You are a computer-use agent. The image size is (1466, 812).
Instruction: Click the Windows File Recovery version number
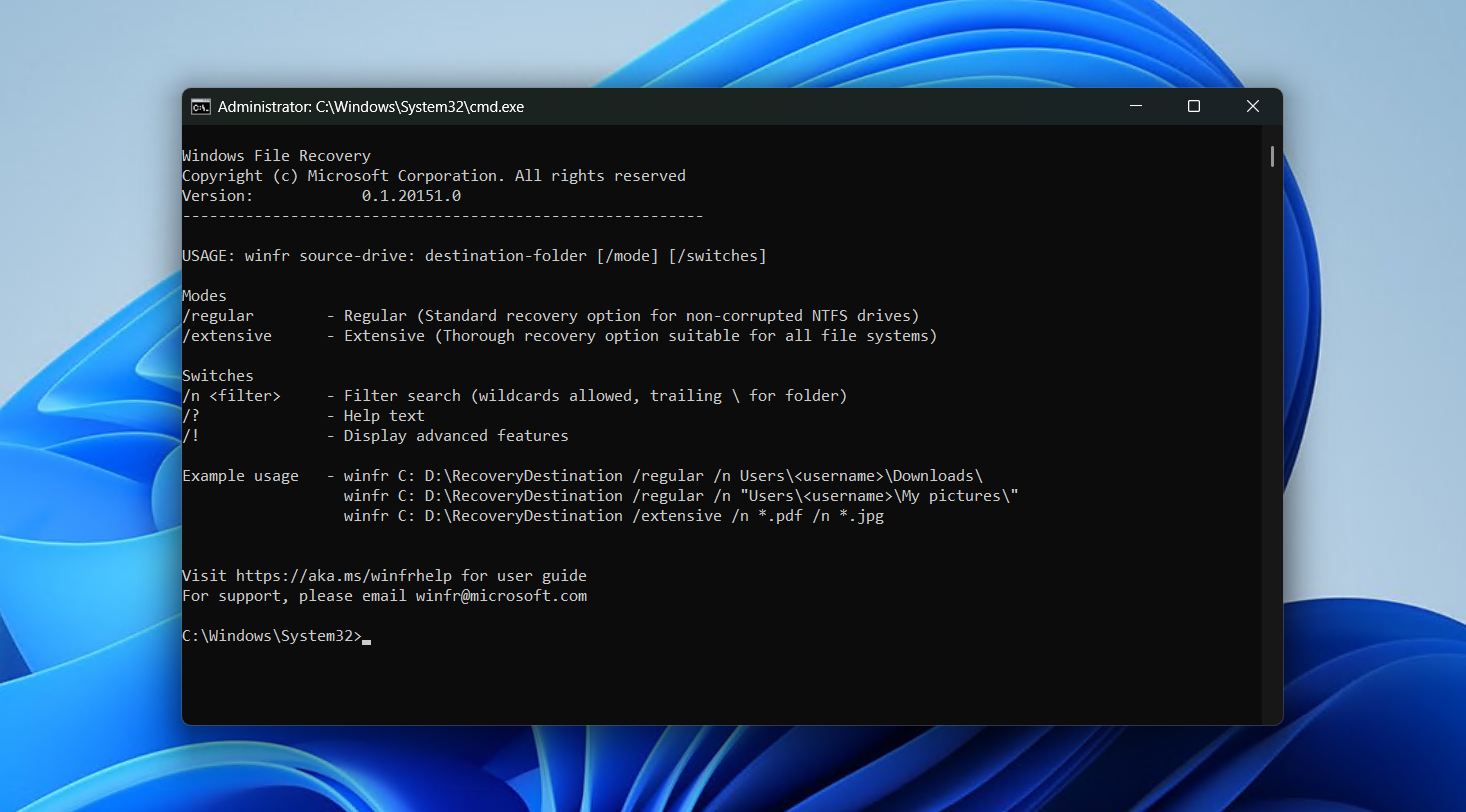pyautogui.click(x=412, y=195)
